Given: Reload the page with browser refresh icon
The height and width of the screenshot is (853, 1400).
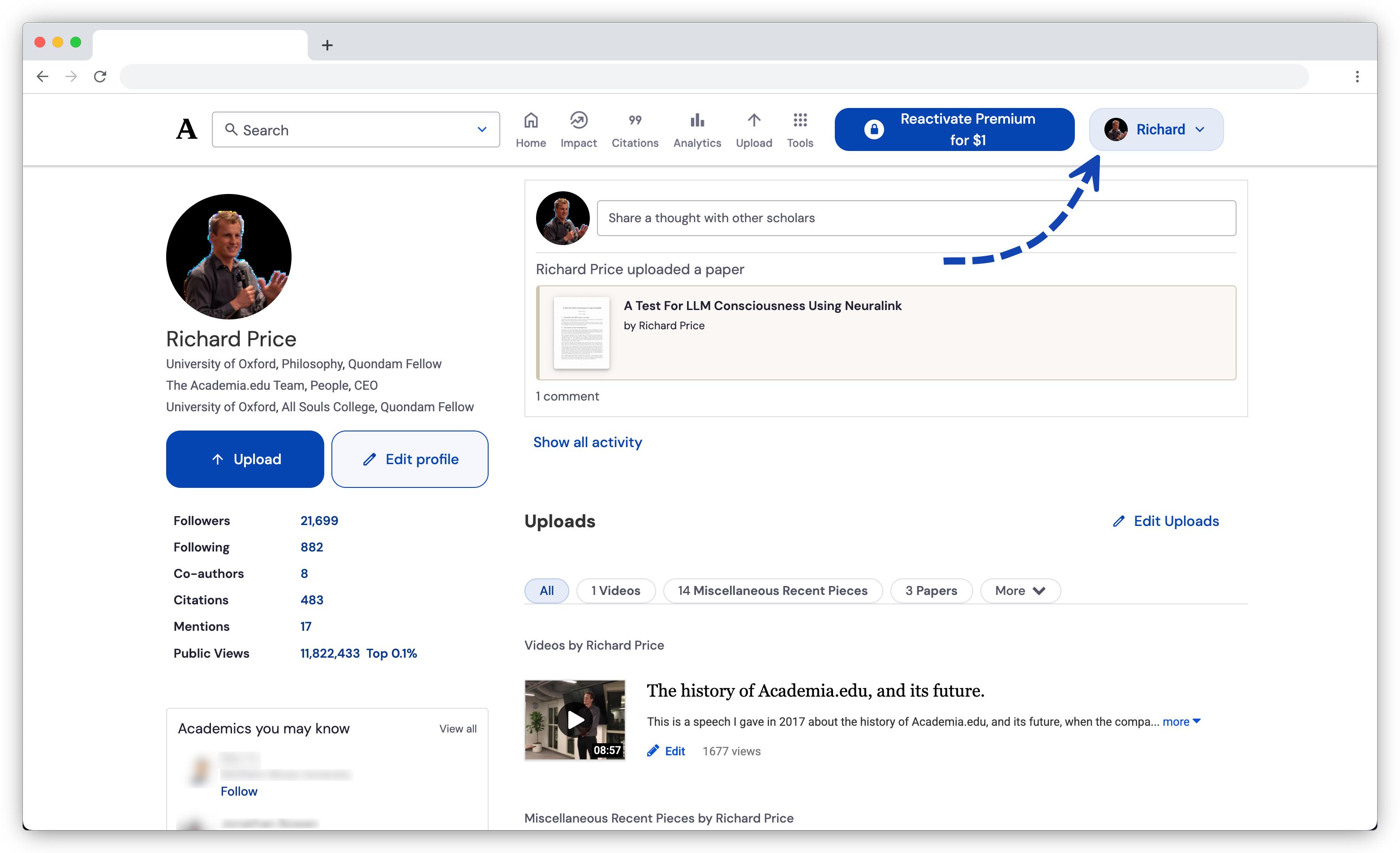Looking at the screenshot, I should (100, 77).
